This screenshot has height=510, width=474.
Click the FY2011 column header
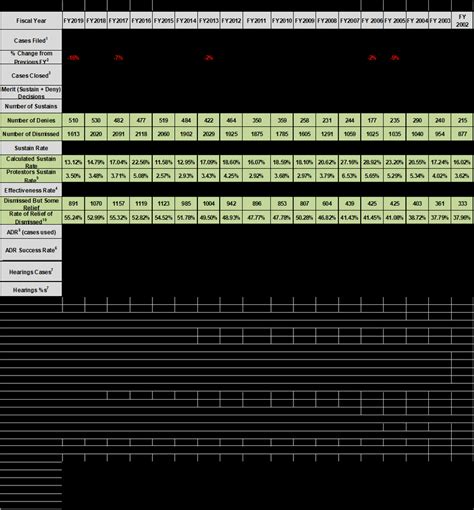(x=257, y=21)
